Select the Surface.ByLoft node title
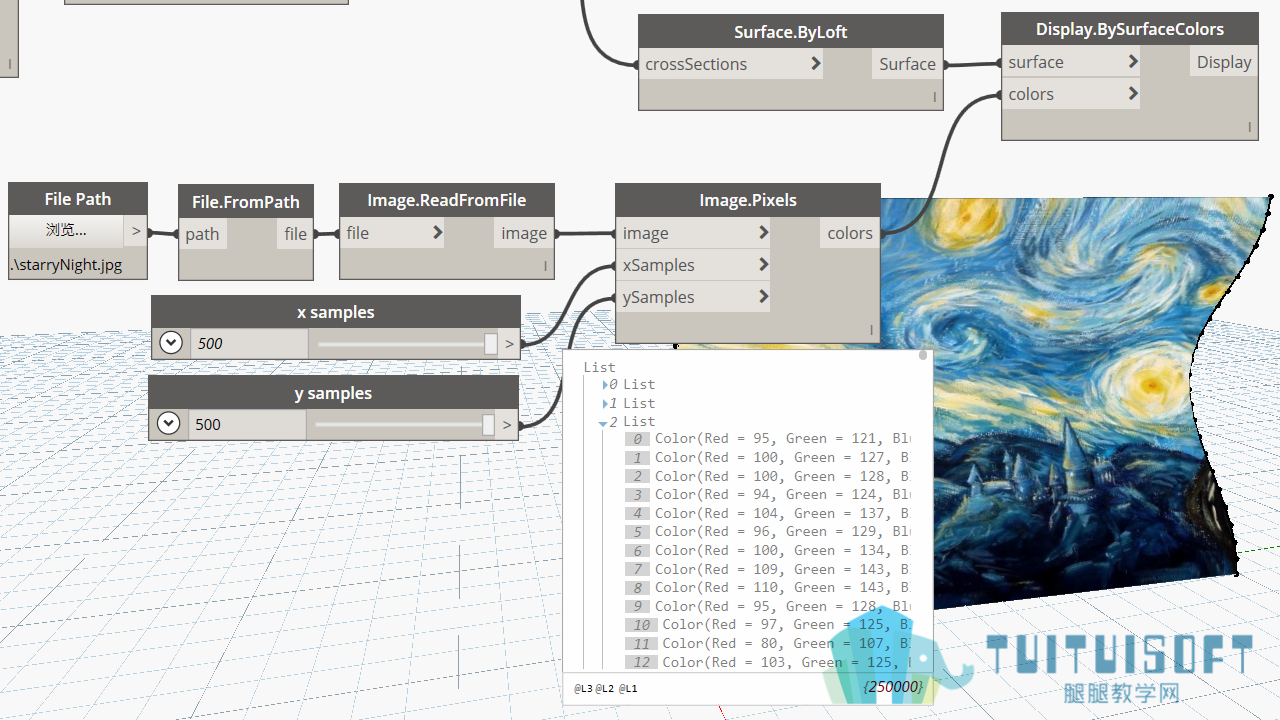Image resolution: width=1280 pixels, height=720 pixels. 791,32
